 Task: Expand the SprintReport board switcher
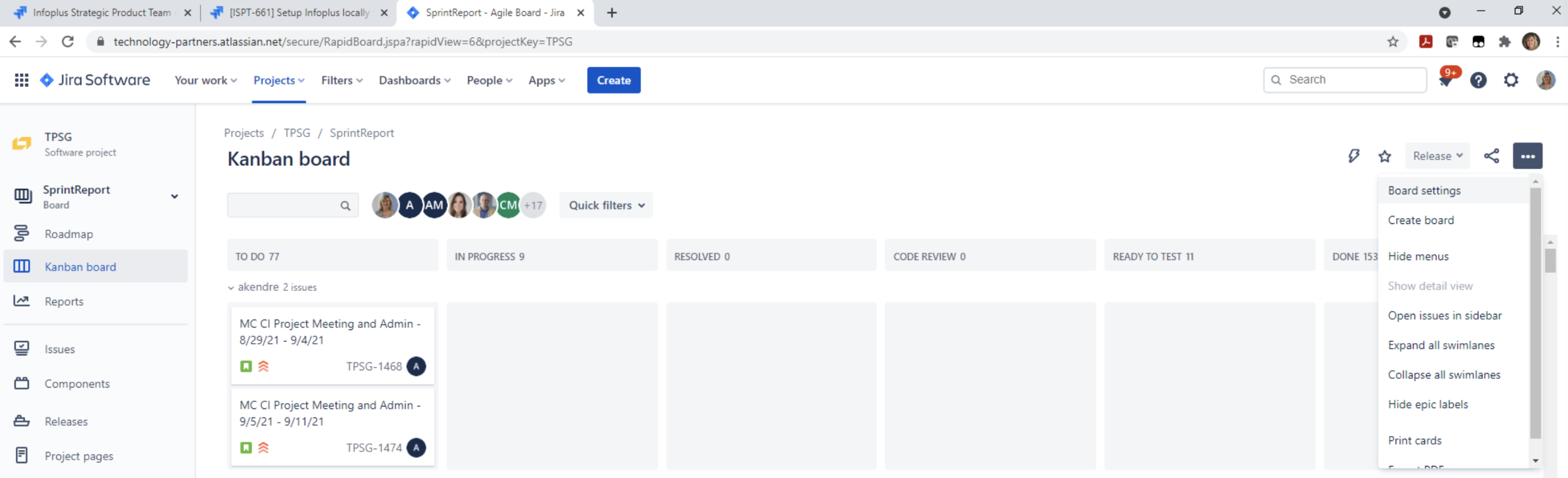174,196
